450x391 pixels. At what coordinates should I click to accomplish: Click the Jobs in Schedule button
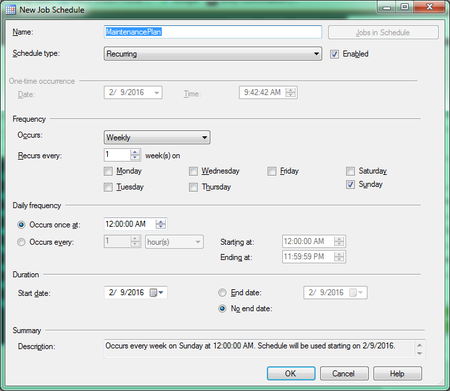click(x=383, y=32)
